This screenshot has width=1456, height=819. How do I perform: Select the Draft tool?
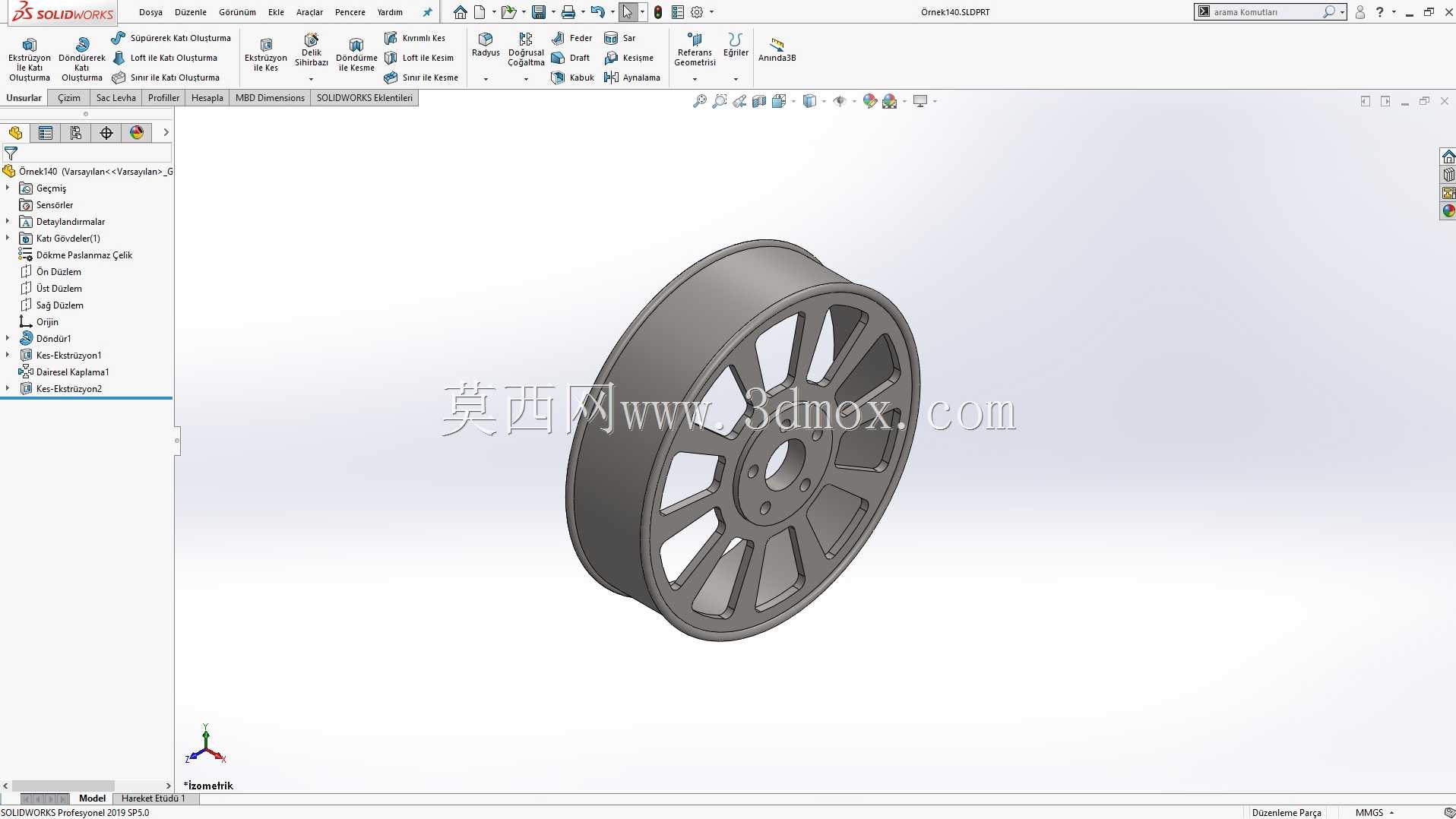tap(571, 58)
